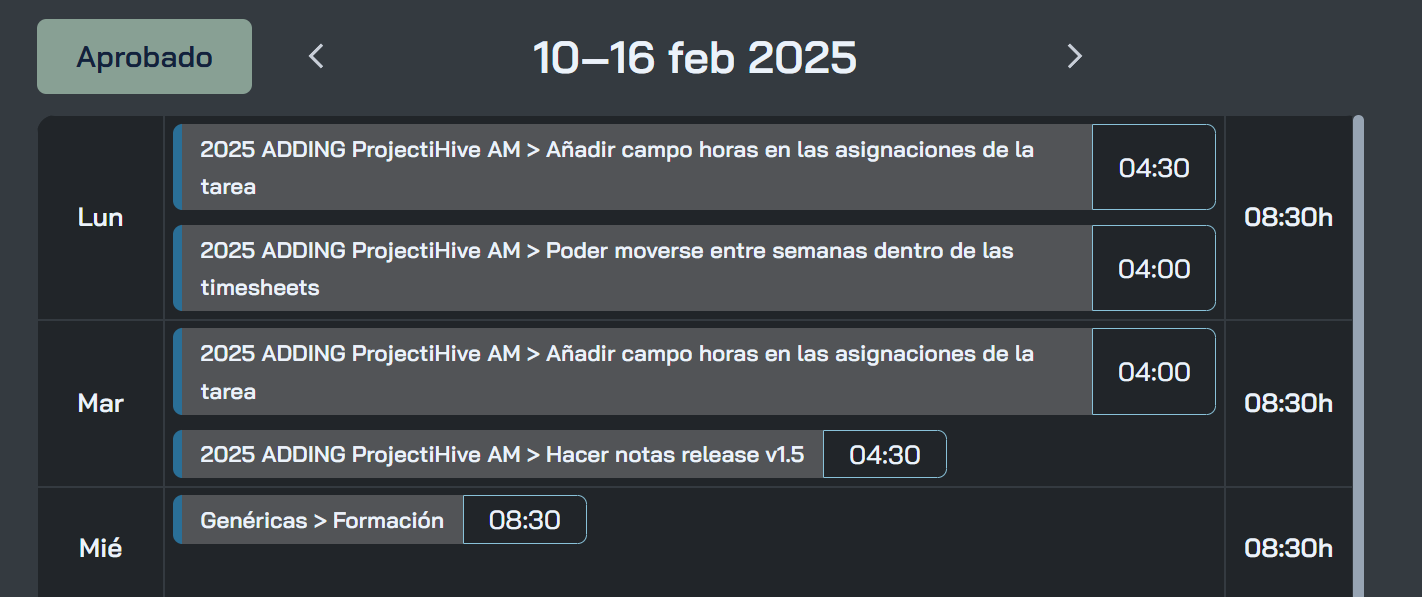
Task: Select the Lun day label
Action: 100,218
